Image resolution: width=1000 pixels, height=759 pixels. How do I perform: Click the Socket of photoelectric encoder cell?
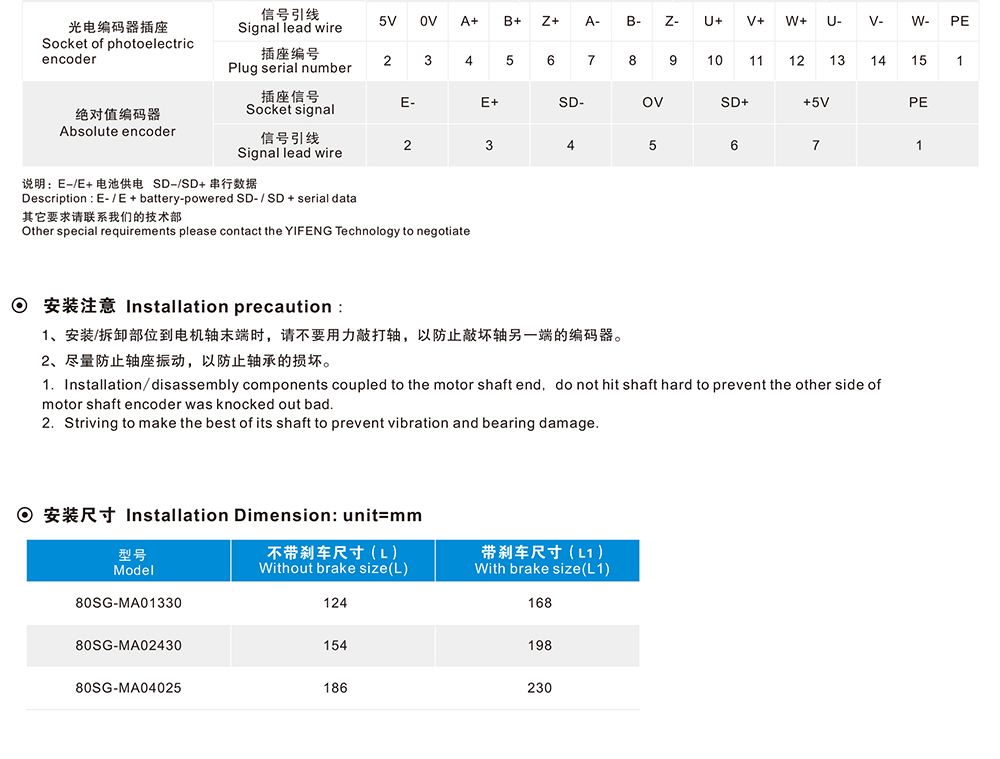pyautogui.click(x=117, y=41)
